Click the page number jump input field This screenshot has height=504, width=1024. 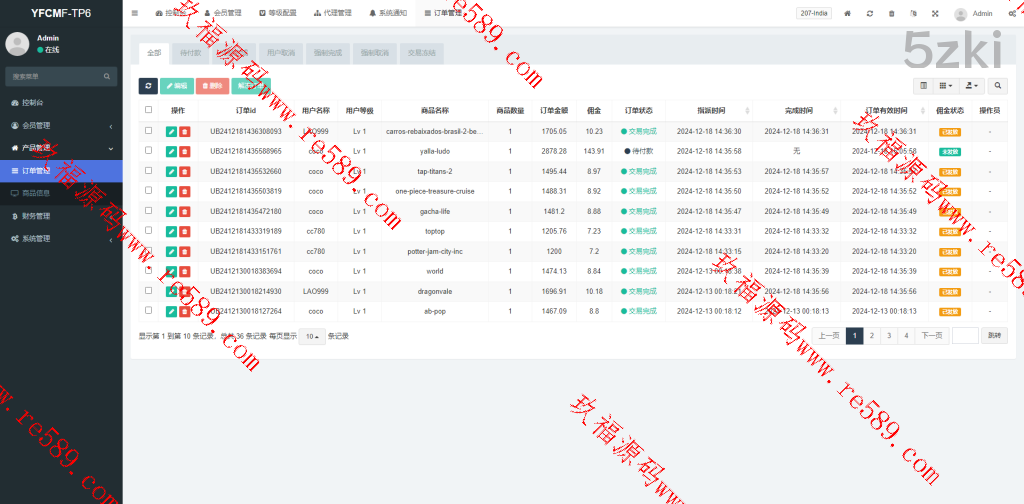click(965, 336)
